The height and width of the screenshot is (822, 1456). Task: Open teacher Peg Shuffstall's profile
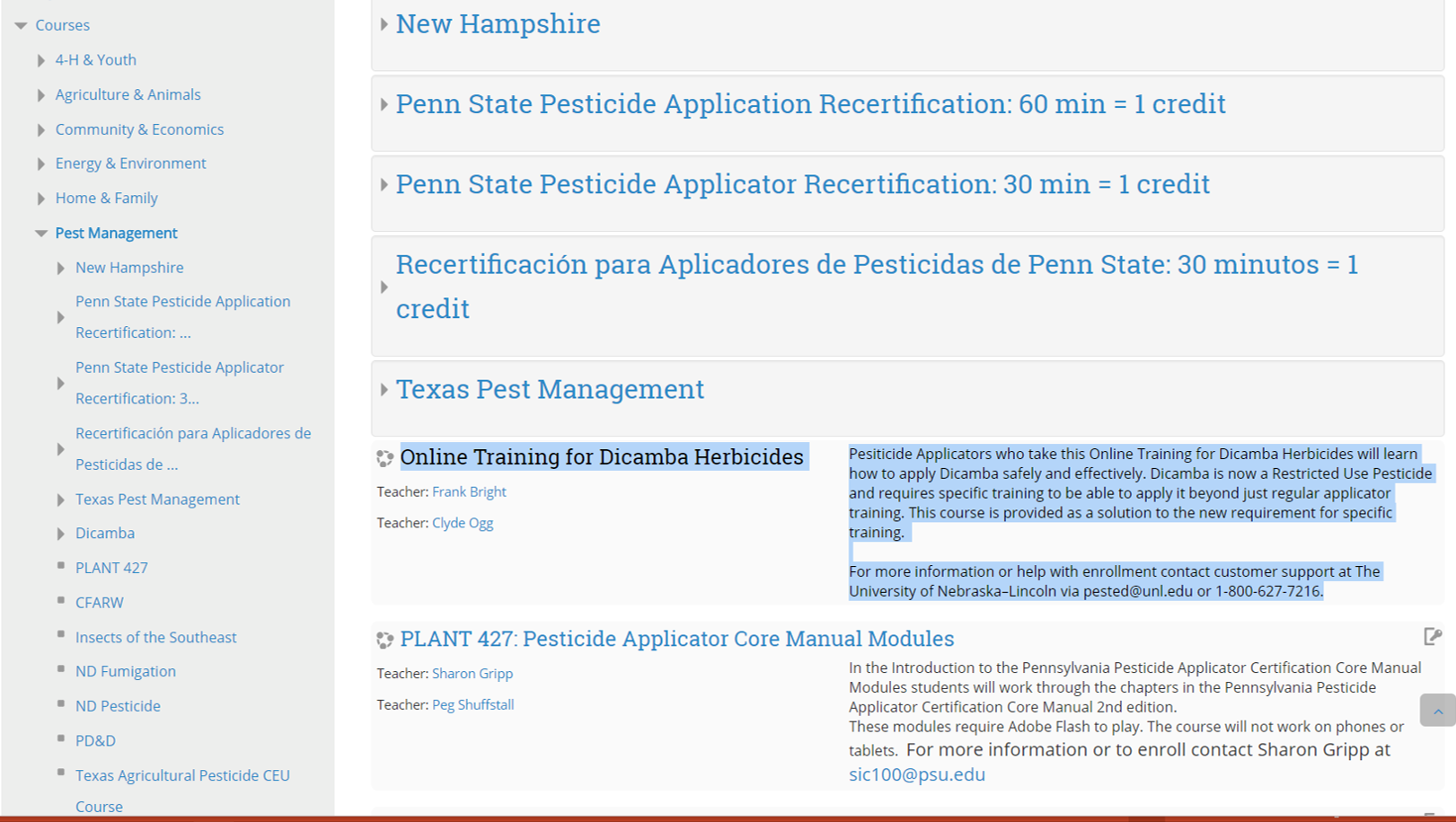(472, 704)
